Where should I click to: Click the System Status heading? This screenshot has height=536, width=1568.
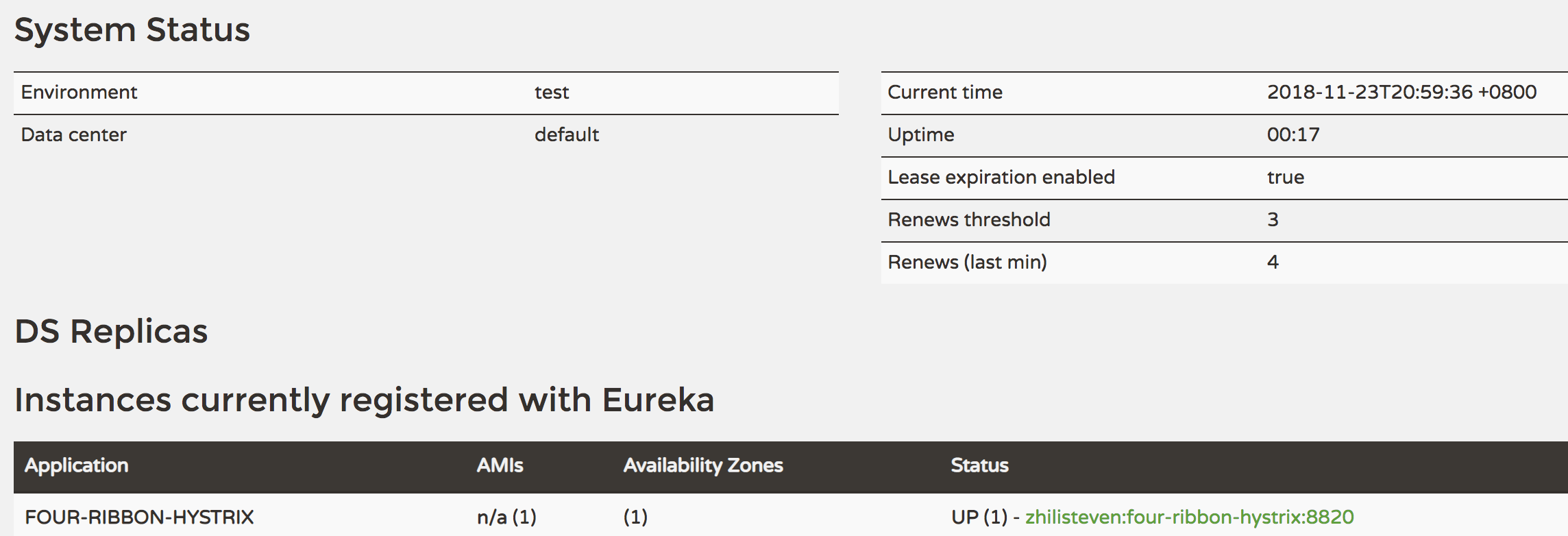[132, 30]
